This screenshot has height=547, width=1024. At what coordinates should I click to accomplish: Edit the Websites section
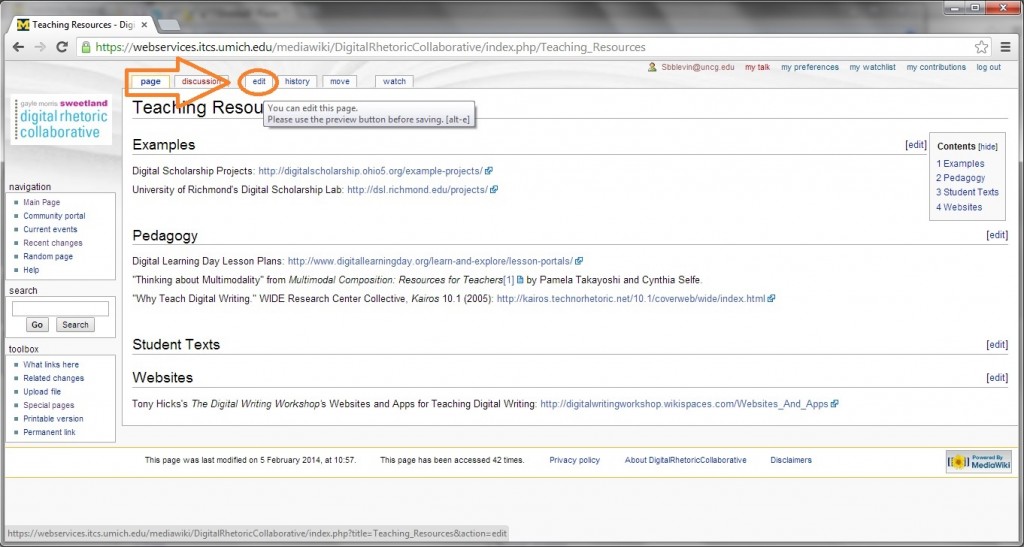tap(997, 377)
